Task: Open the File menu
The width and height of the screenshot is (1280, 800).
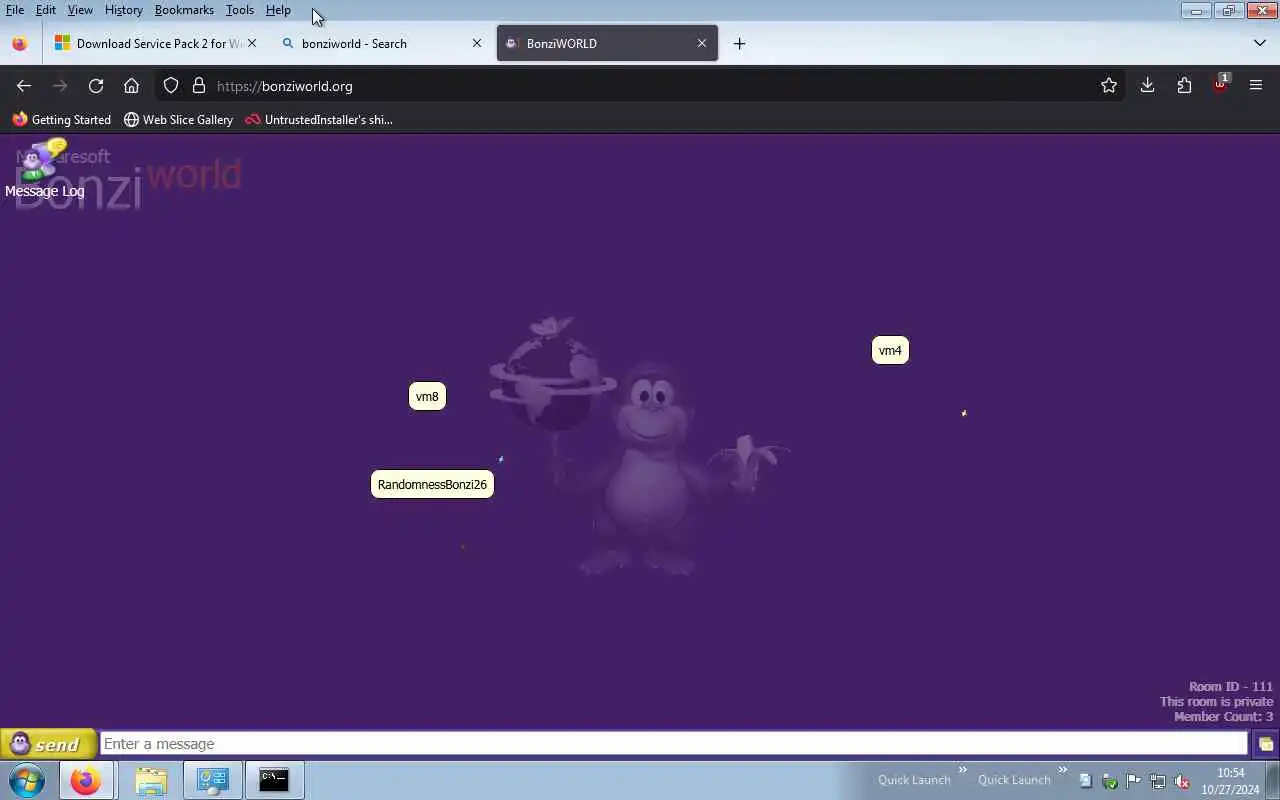Action: coord(15,10)
